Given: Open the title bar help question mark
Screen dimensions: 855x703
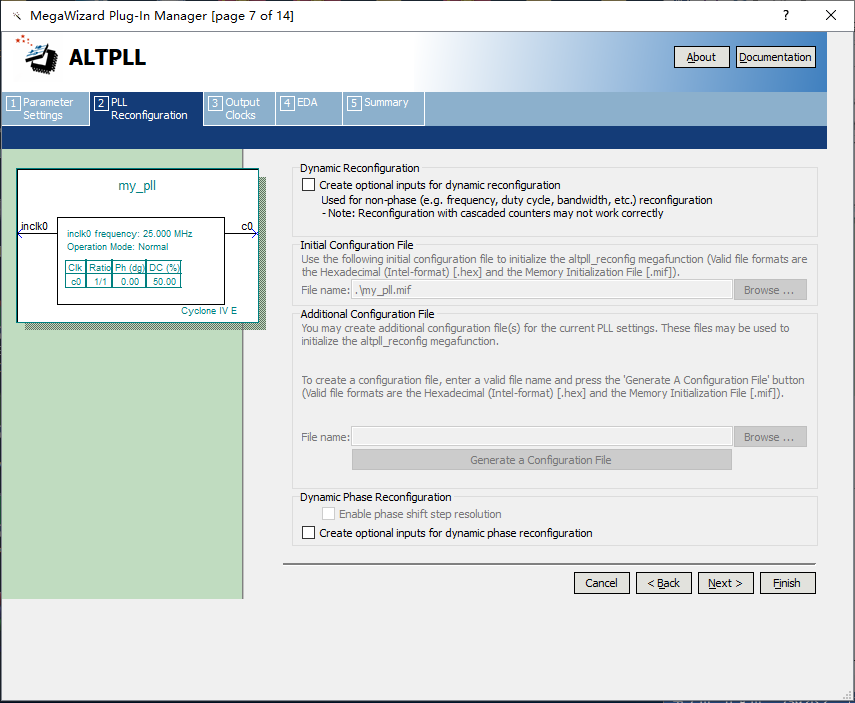Looking at the screenshot, I should pyautogui.click(x=786, y=15).
